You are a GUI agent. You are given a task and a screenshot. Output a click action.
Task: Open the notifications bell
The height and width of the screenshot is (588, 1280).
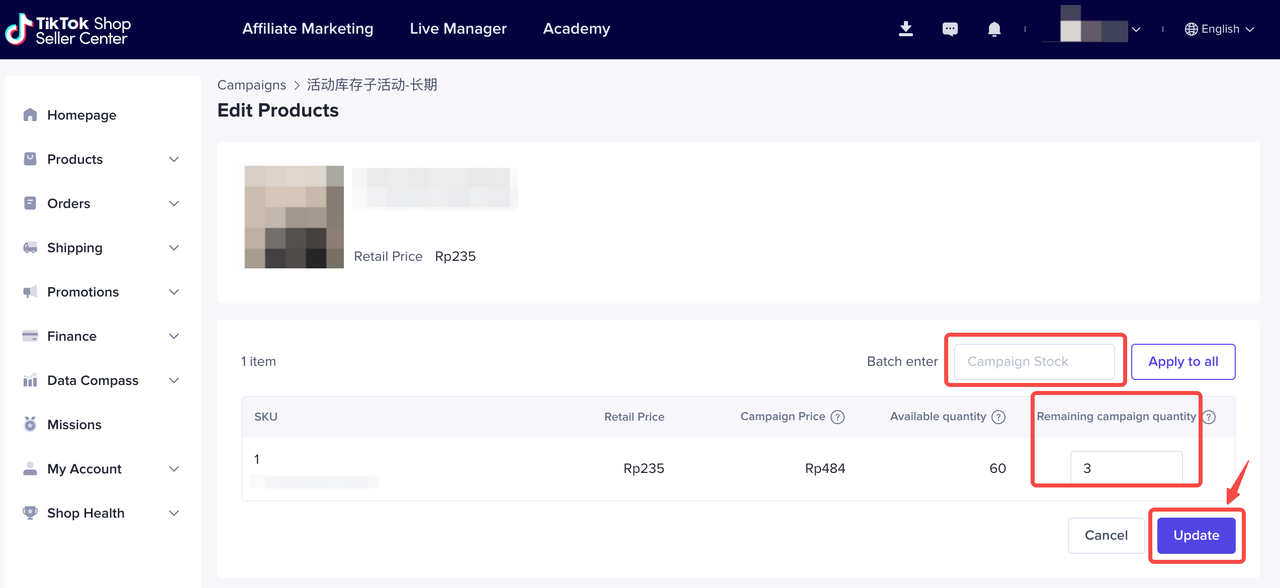pyautogui.click(x=994, y=29)
